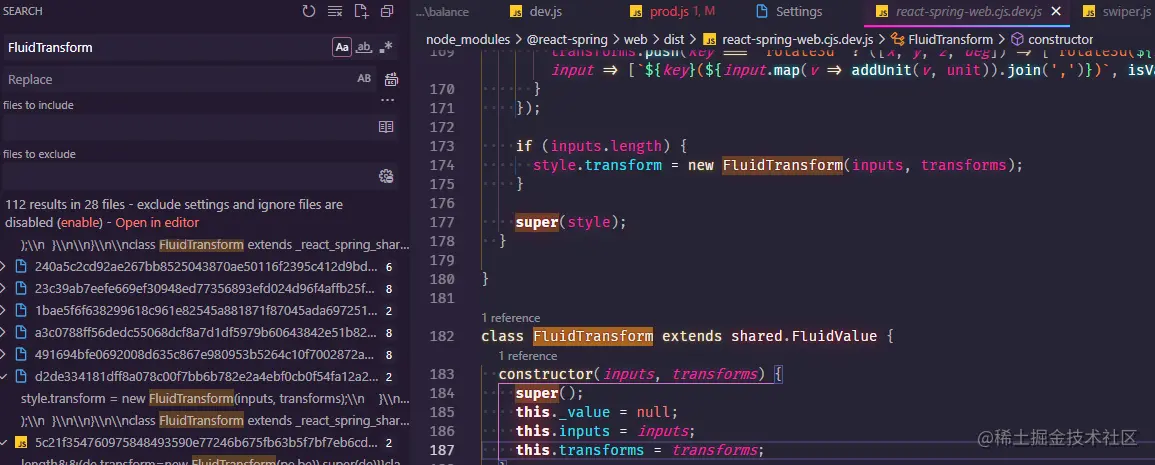Click '1 reference' above constructor
This screenshot has width=1155, height=465.
coord(527,356)
